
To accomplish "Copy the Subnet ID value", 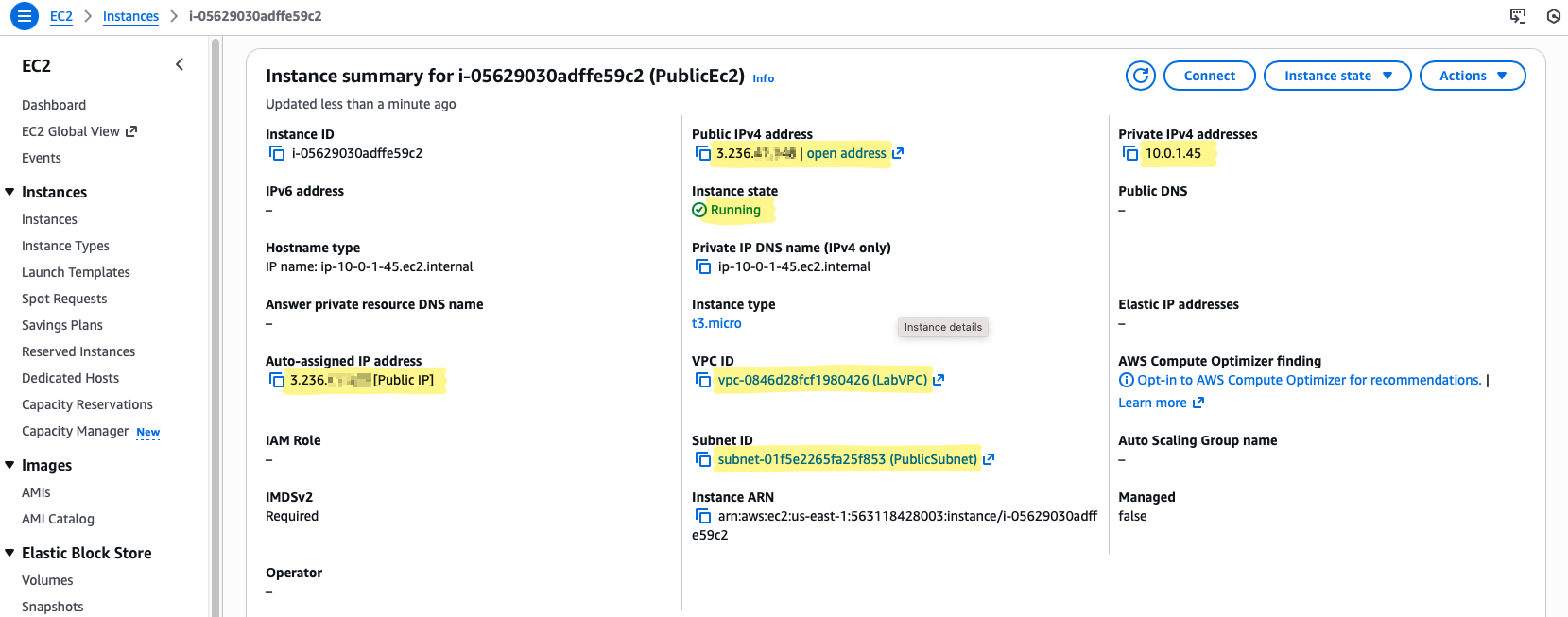I will (703, 459).
